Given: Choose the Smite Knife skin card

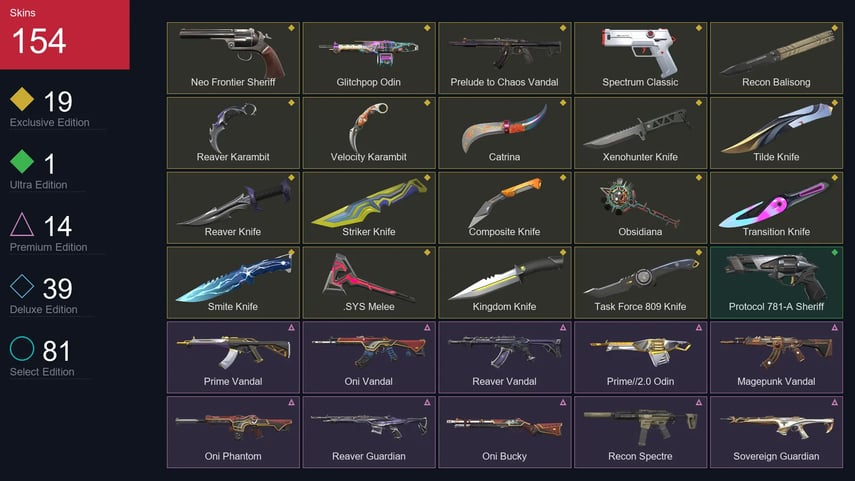Looking at the screenshot, I should pos(233,282).
